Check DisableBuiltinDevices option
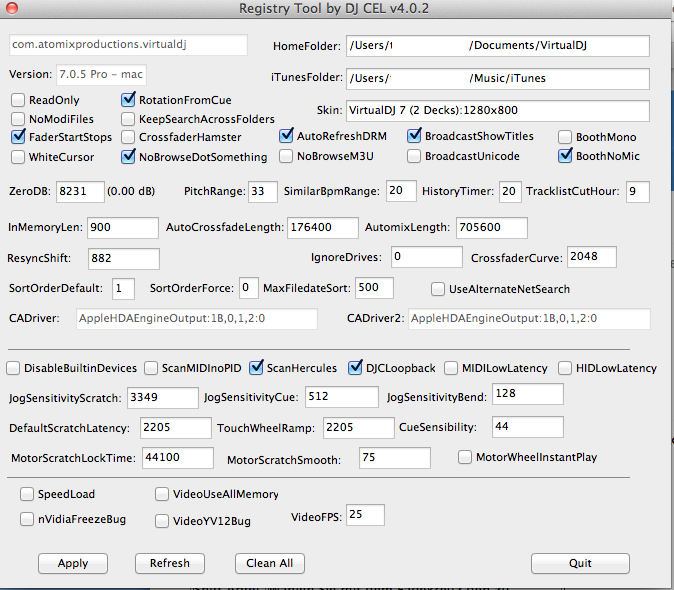This screenshot has height=590, width=674. (x=13, y=368)
